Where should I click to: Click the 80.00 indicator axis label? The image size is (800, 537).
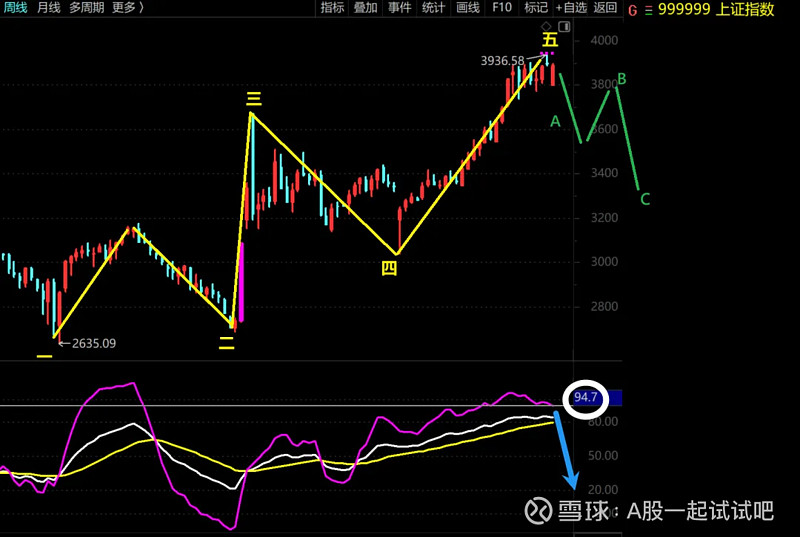603,421
